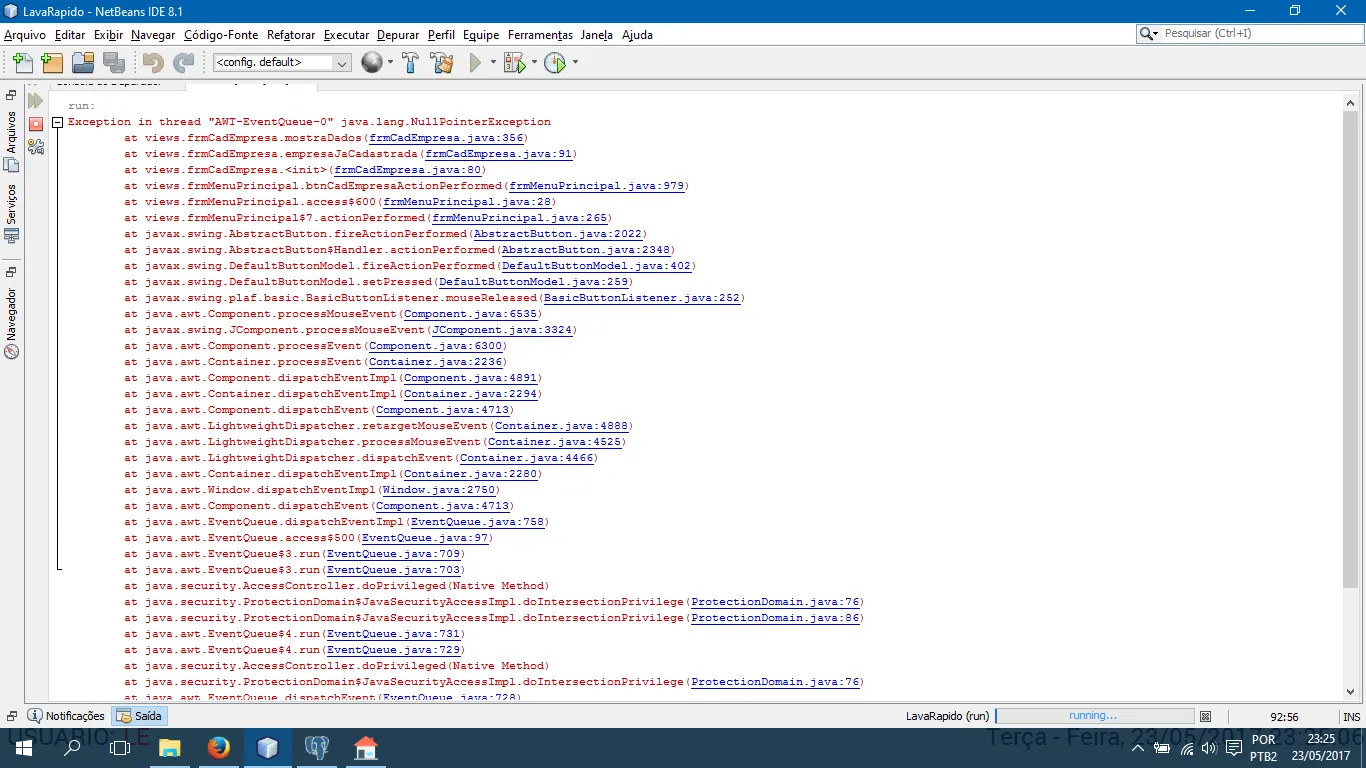Screen dimensions: 1366x768
Task: Open the Saída output tab
Action: click(139, 716)
